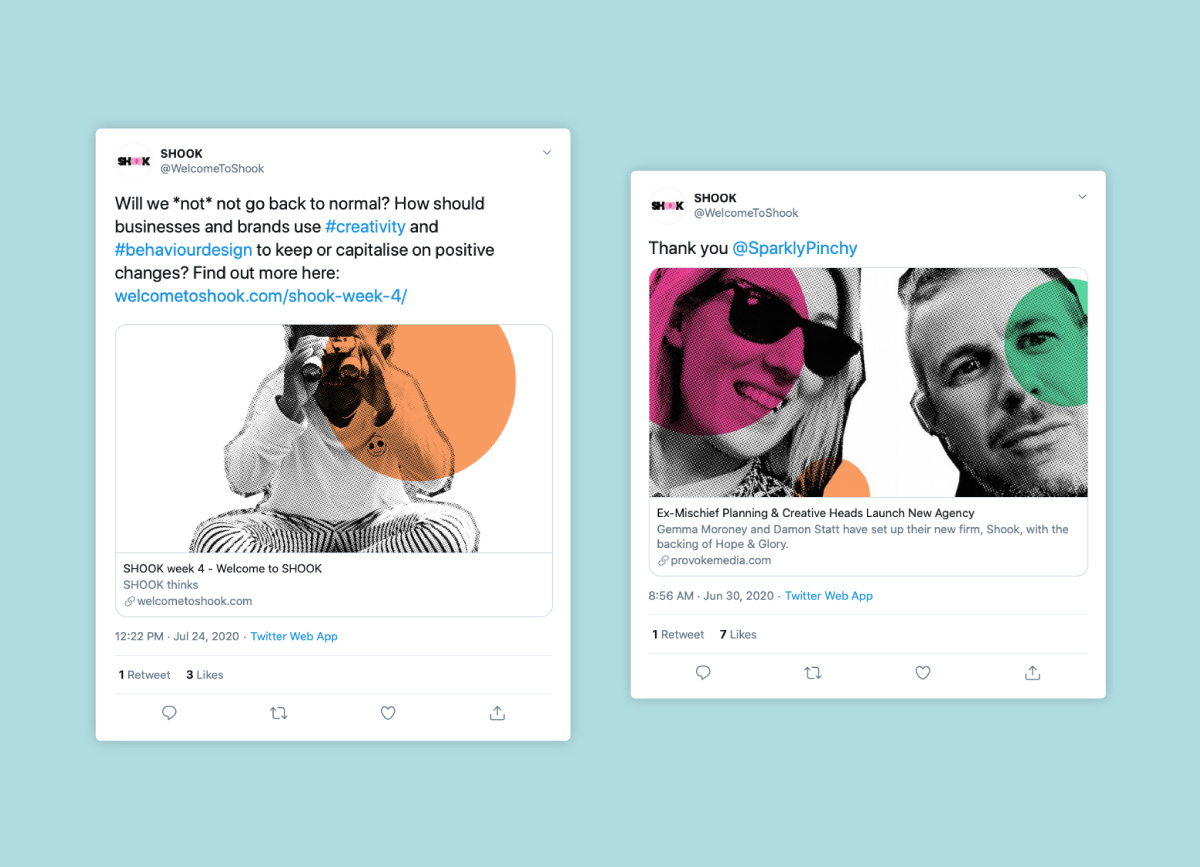1200x867 pixels.
Task: Open the SHOOK week 4 card image
Action: 334,439
